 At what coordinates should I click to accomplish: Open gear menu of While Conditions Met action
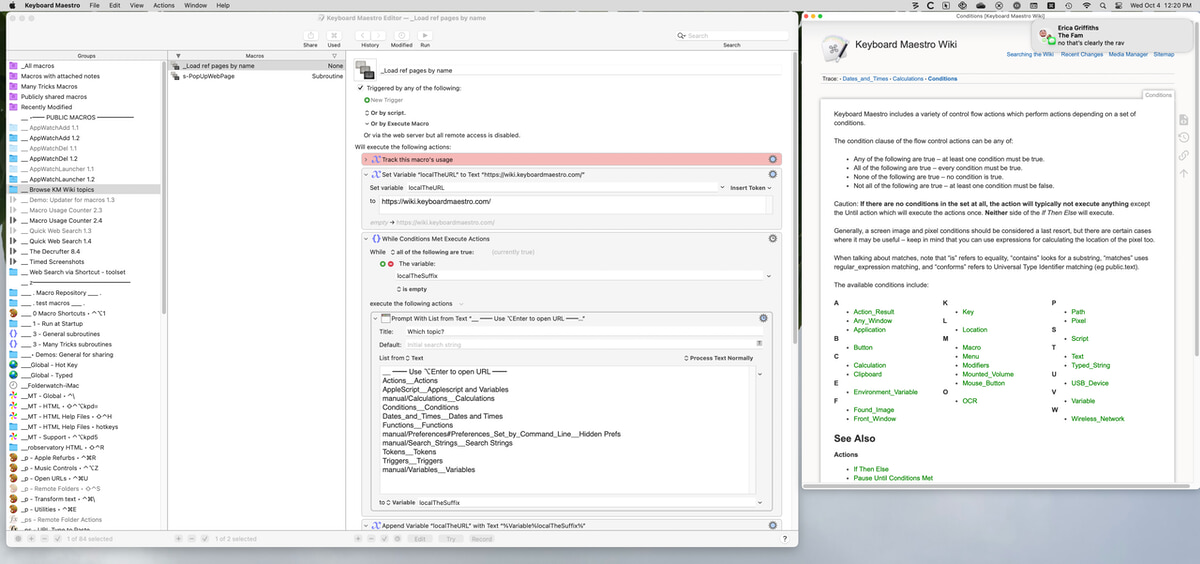tap(772, 239)
